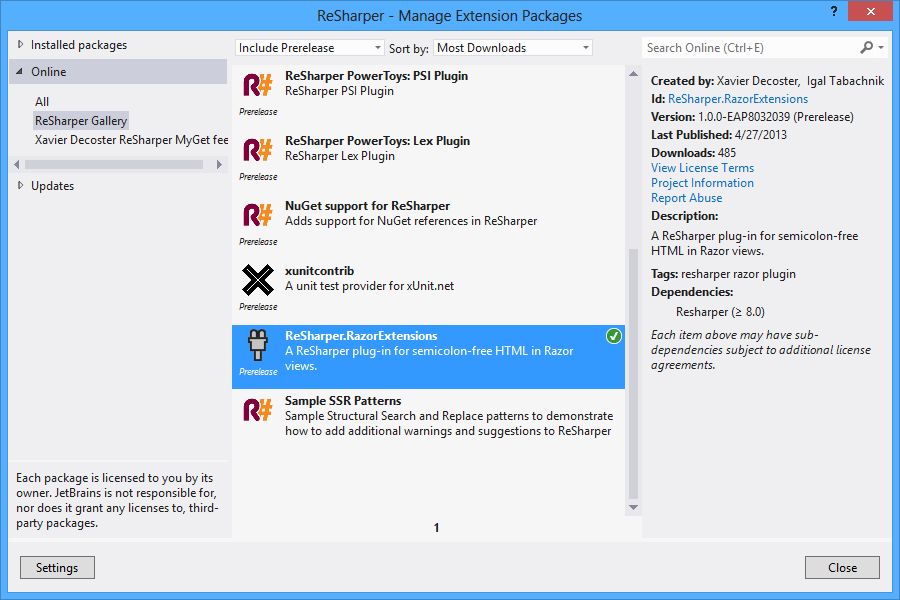Select Sample SSR Patterns title
The height and width of the screenshot is (600, 900).
click(x=343, y=401)
